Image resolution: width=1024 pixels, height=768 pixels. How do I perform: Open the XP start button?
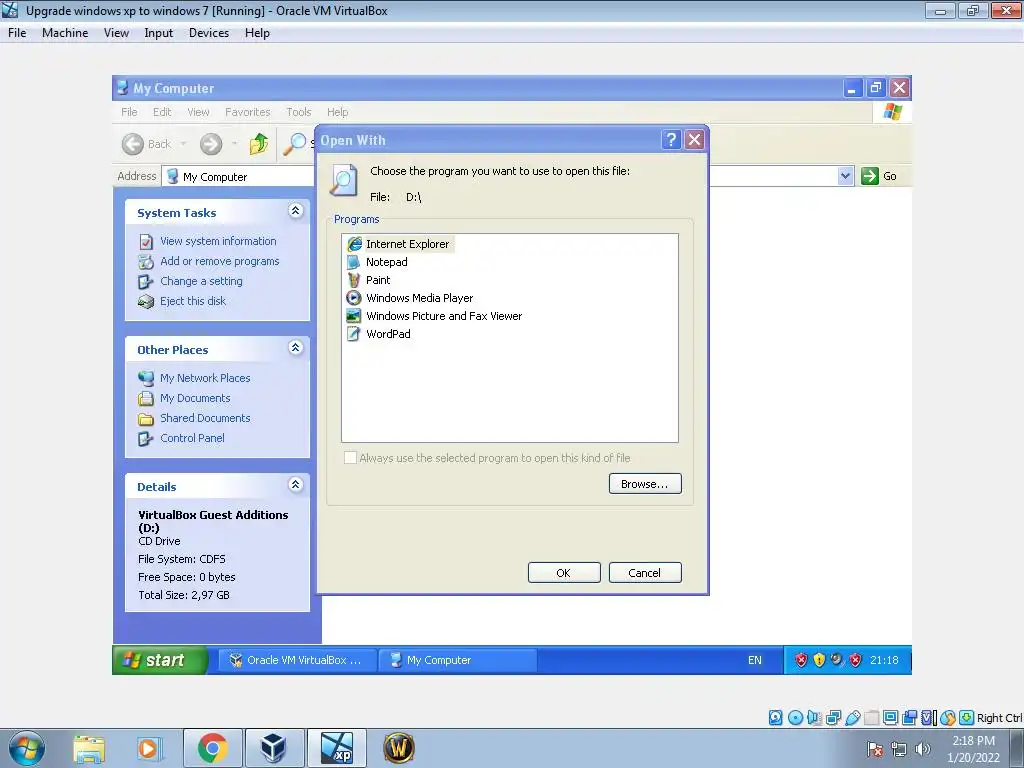click(x=160, y=660)
